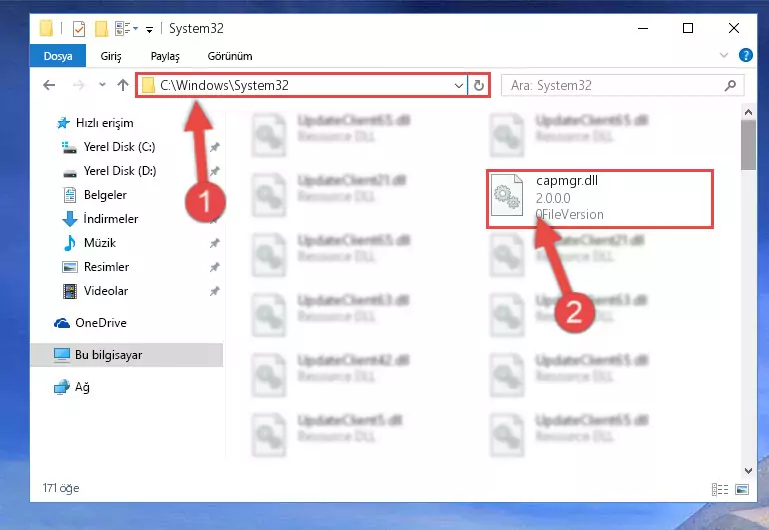Open the Dosya ribbon tab

pyautogui.click(x=58, y=56)
